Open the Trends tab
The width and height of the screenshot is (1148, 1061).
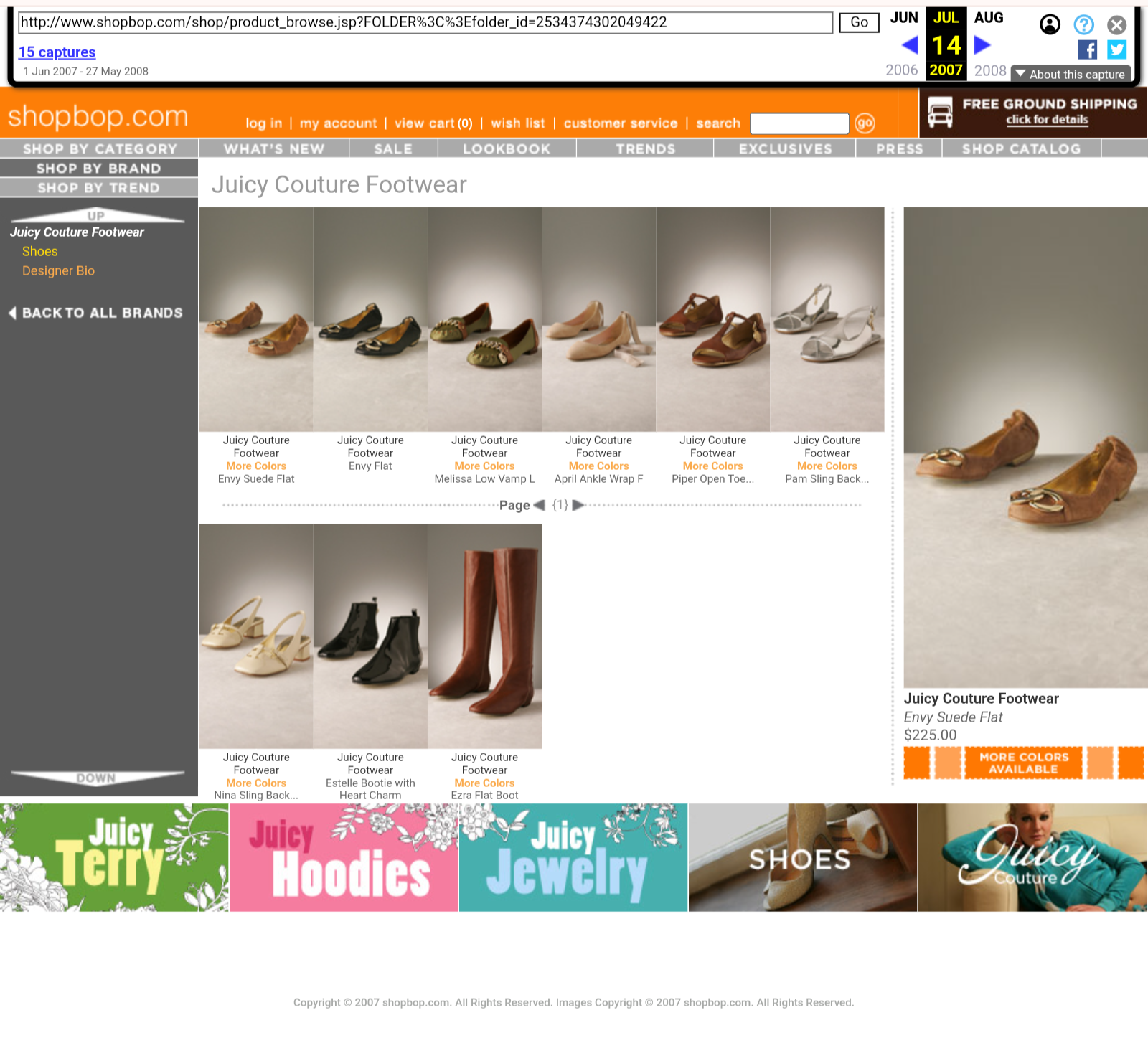pyautogui.click(x=645, y=148)
